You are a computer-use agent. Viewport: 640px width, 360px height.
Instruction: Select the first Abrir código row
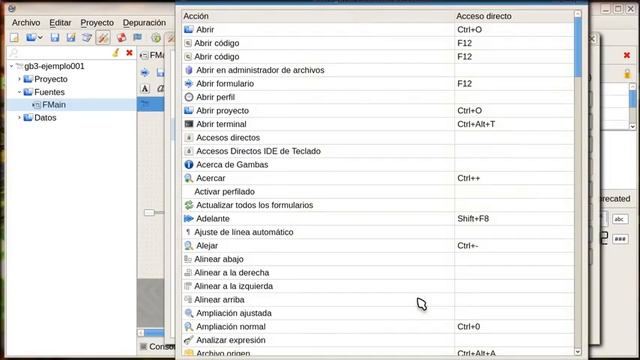(x=378, y=43)
